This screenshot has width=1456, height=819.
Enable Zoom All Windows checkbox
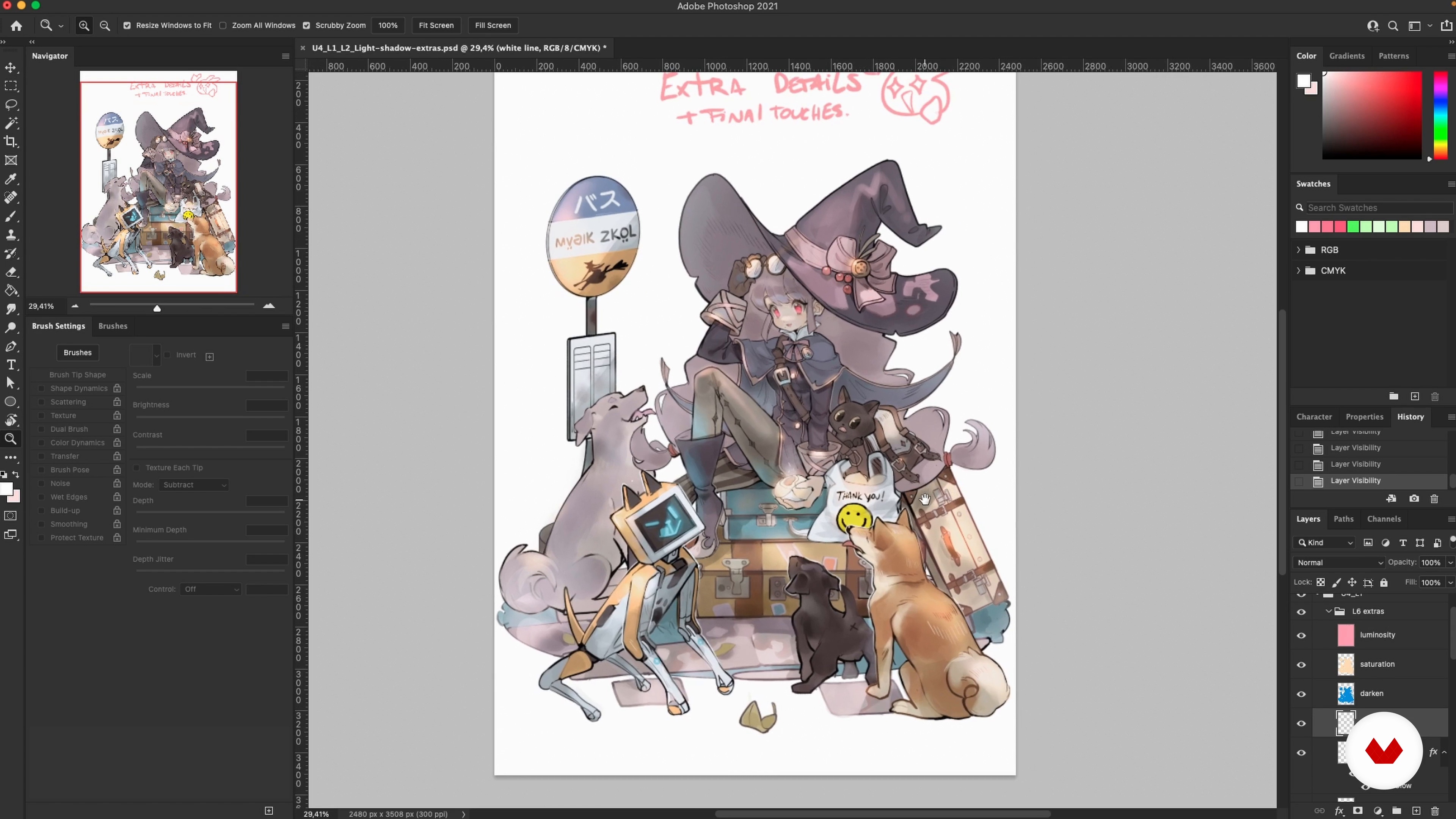tap(223, 25)
